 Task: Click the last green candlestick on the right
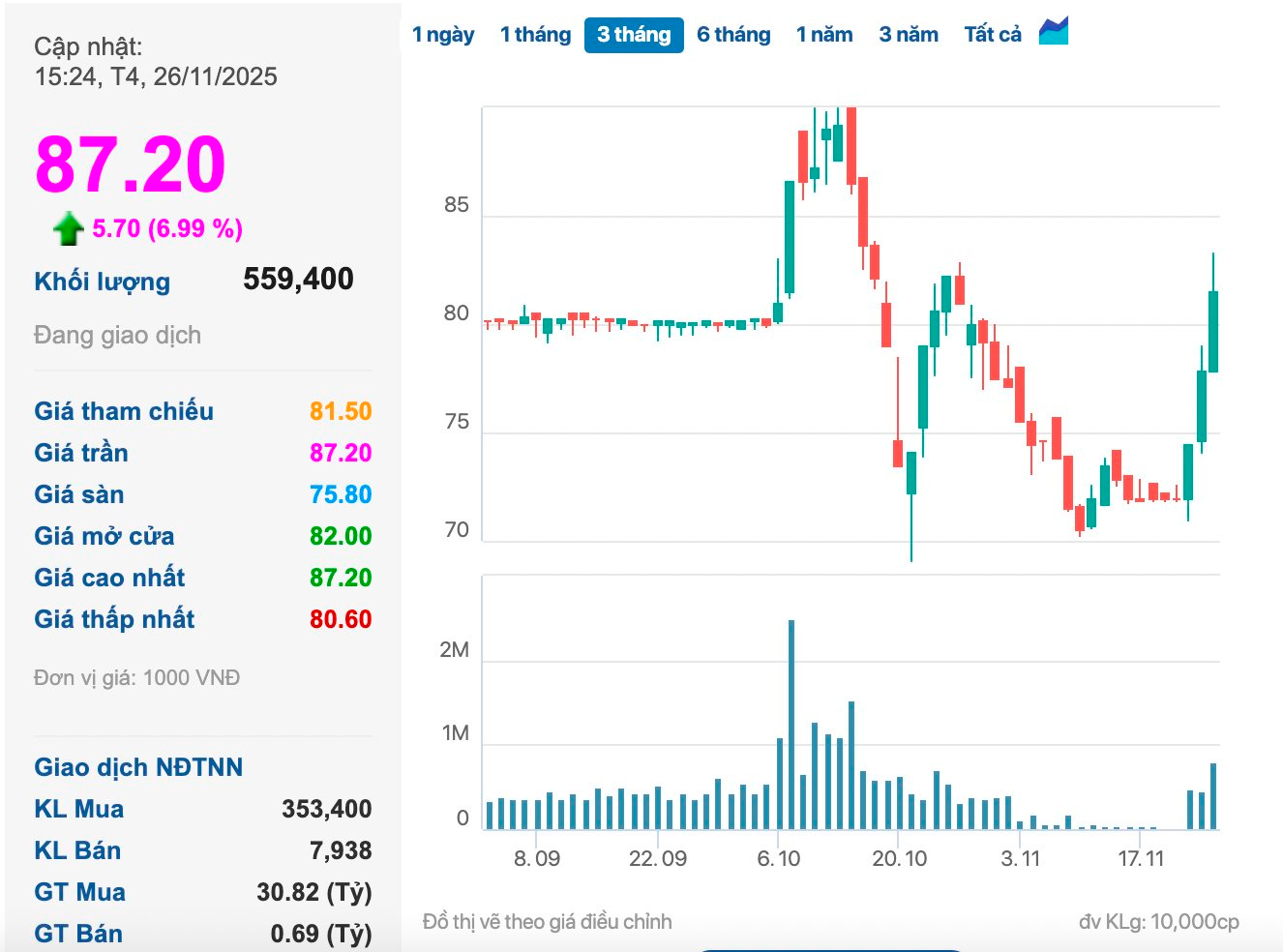(x=1212, y=331)
